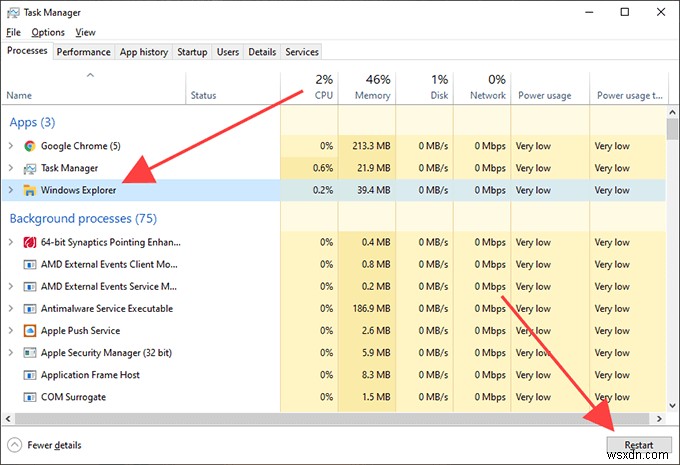Click the horizontal scrollbar left arrow
This screenshot has height=465, width=680.
[x=8, y=419]
